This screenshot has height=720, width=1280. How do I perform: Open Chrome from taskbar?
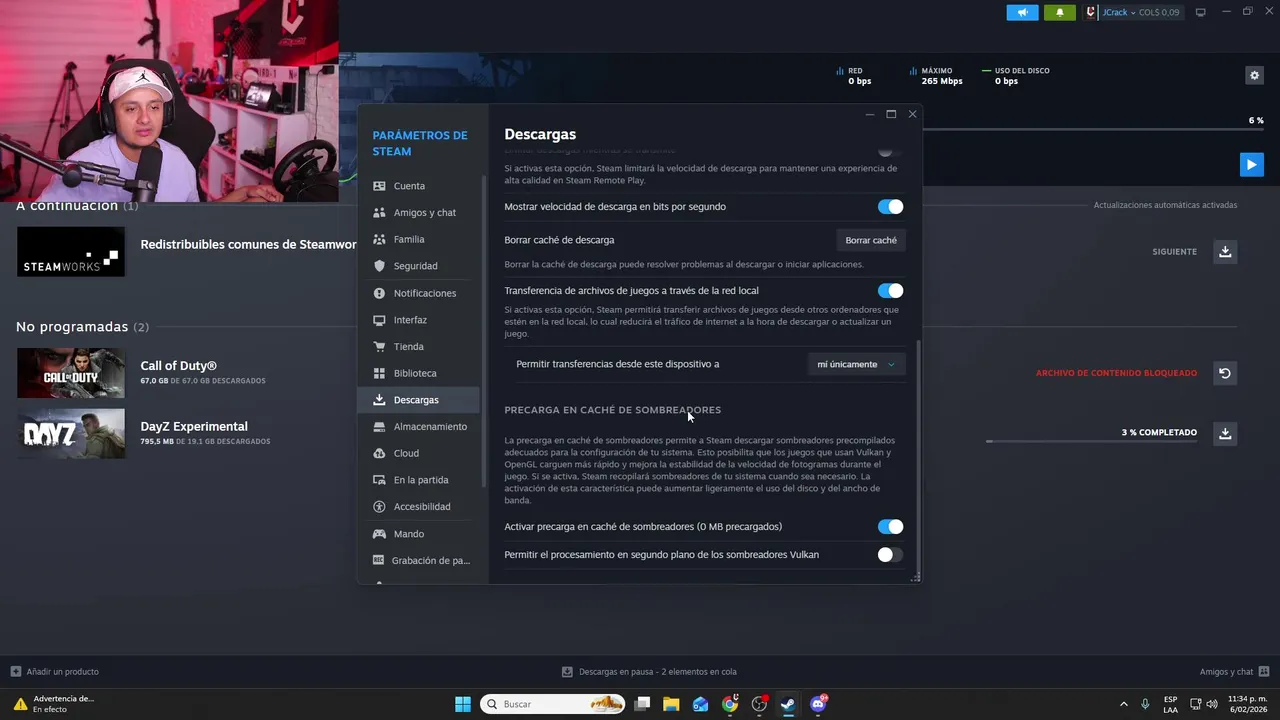(x=730, y=704)
